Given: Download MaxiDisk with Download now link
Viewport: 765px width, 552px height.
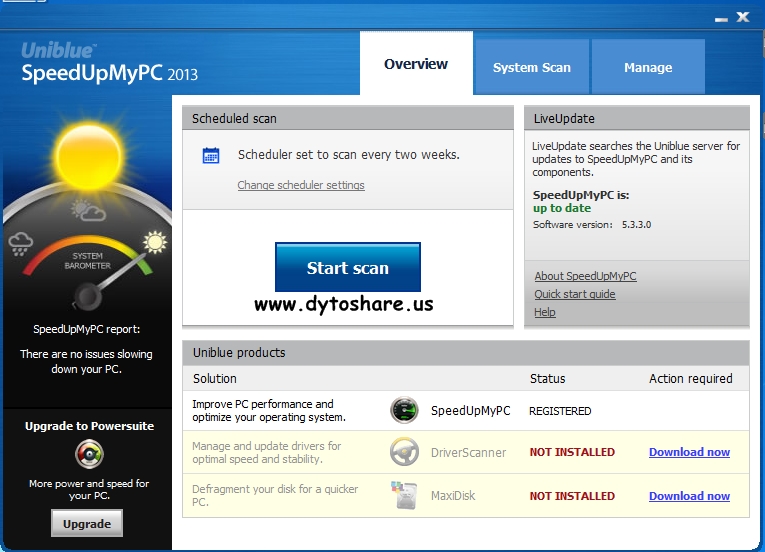Looking at the screenshot, I should 689,496.
